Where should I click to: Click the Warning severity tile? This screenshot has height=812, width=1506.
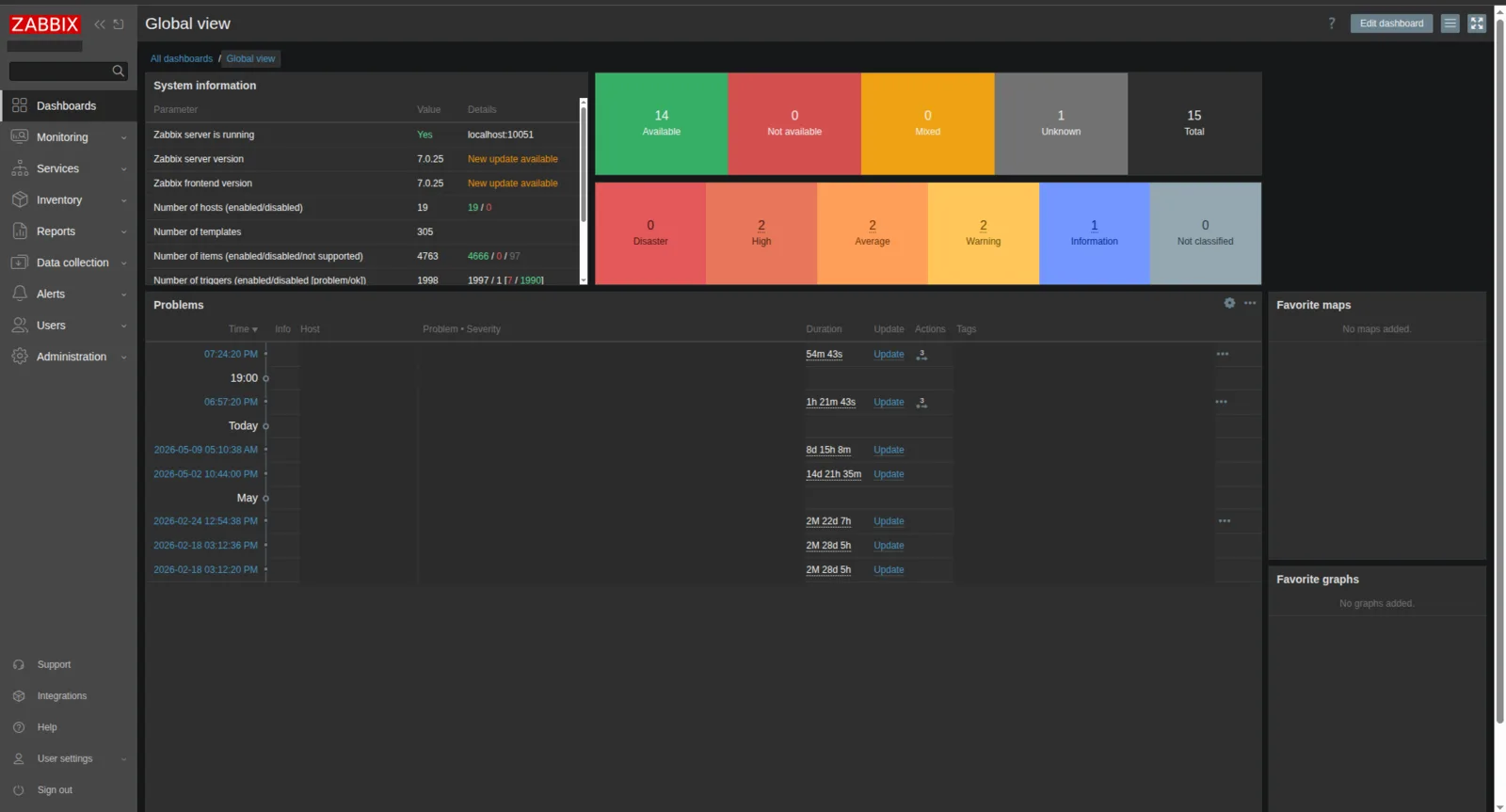984,233
